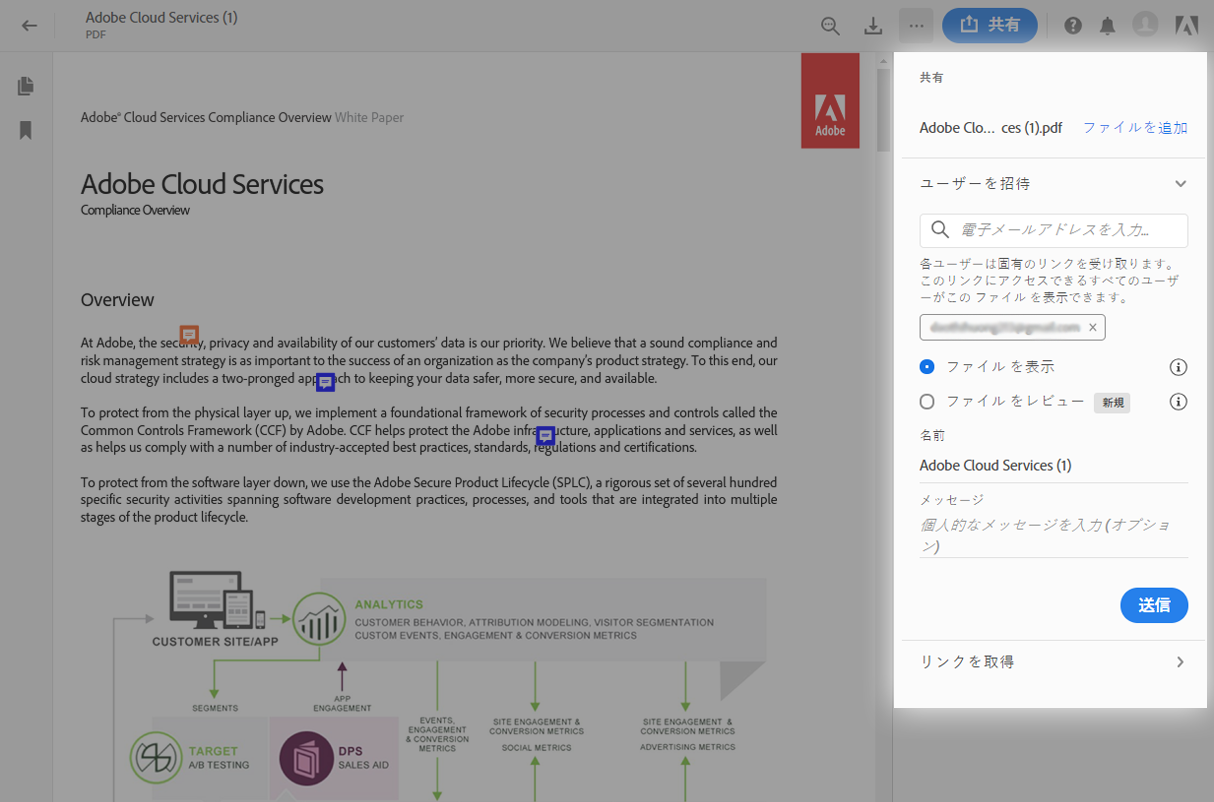This screenshot has height=802, width=1214.
Task: Click the Adobe Clo... ces (1).pdf file name
Action: (x=991, y=128)
